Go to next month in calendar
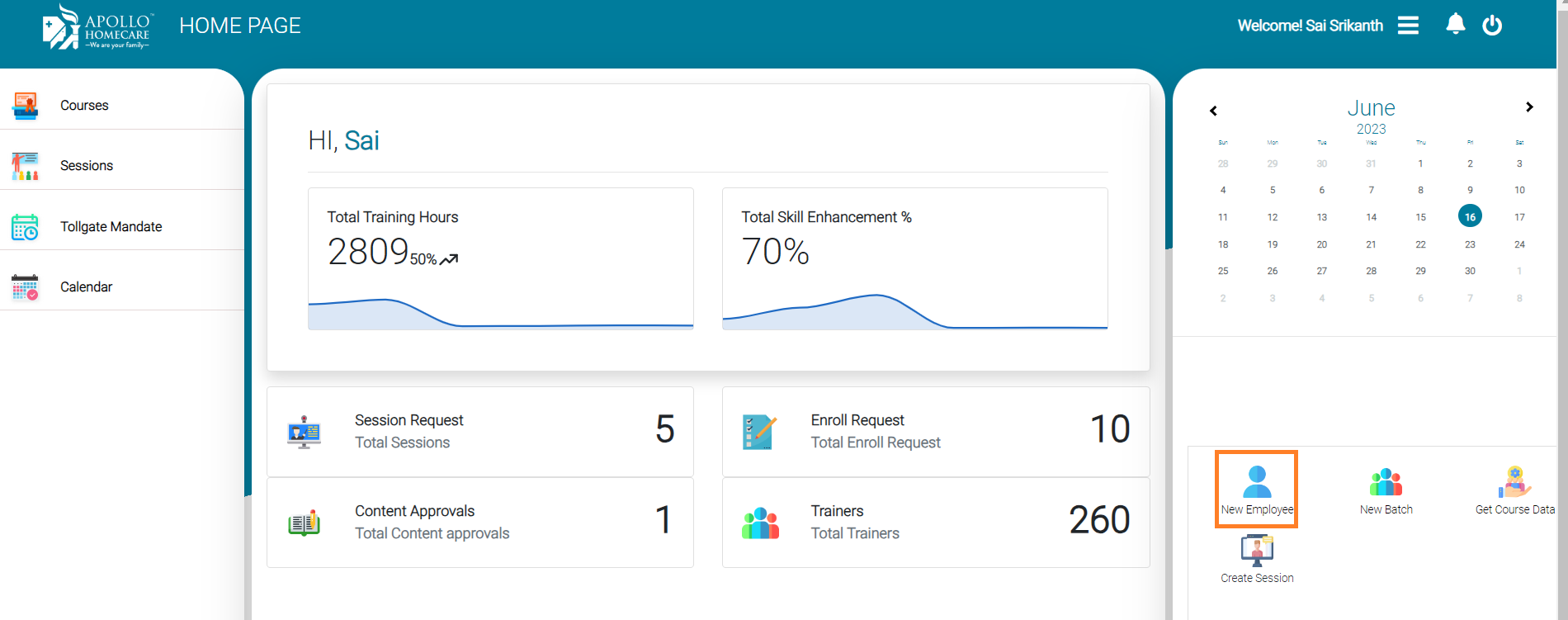1568x620 pixels. (x=1529, y=107)
